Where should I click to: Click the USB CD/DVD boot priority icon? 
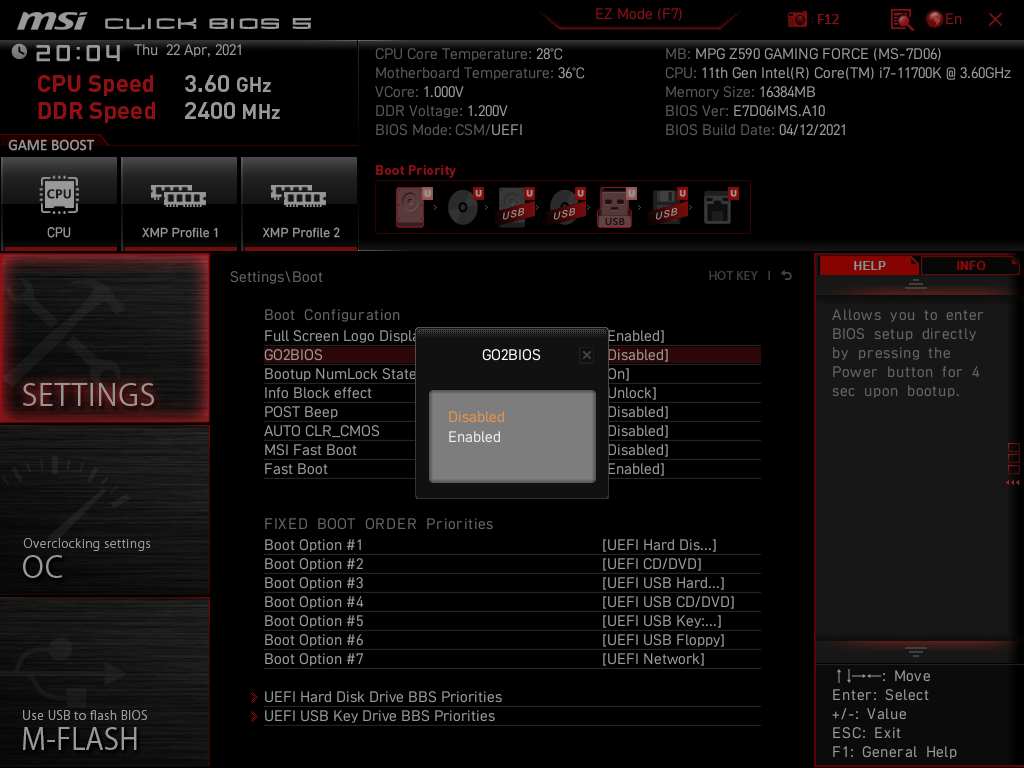point(566,207)
